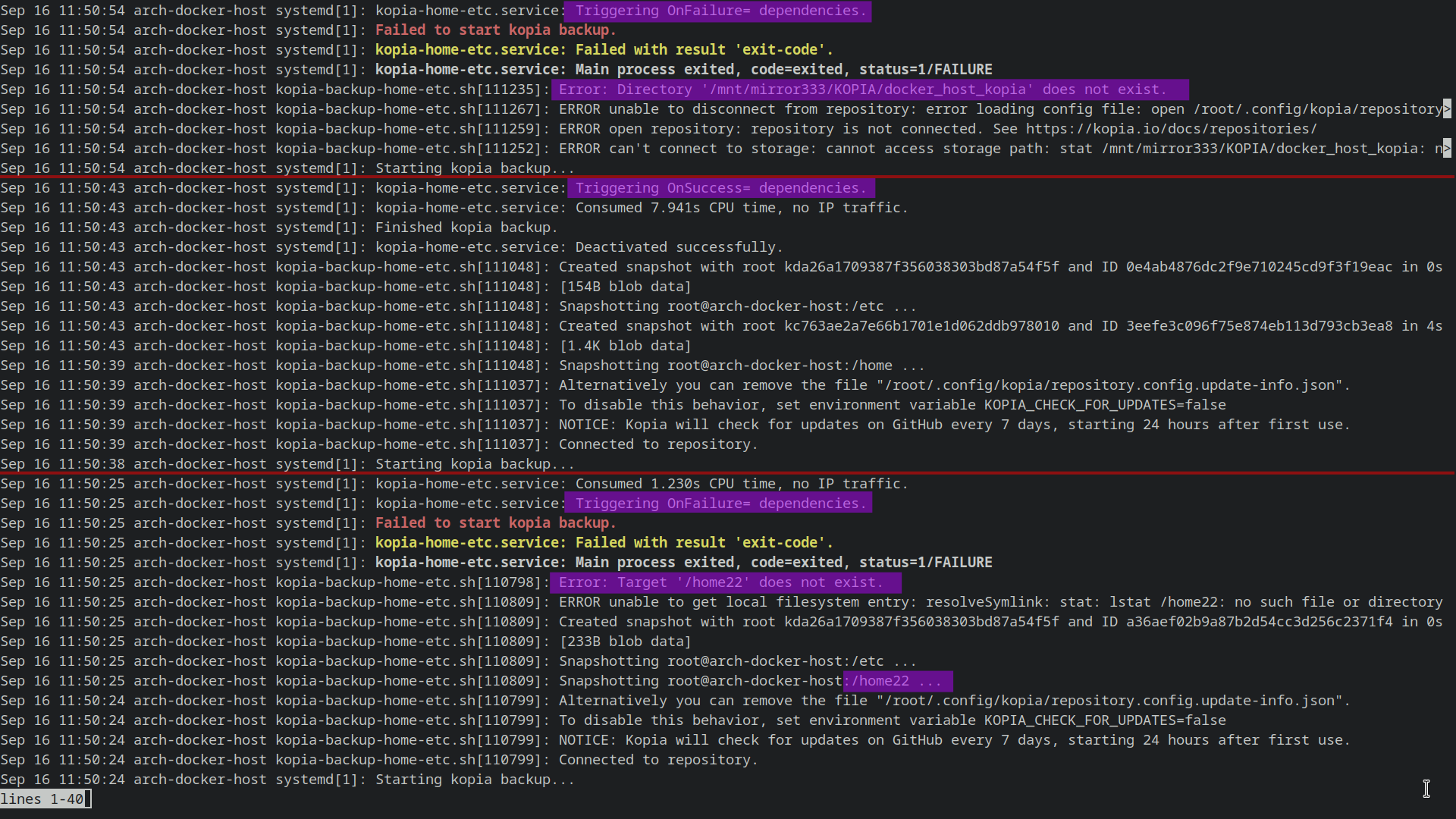Click the truncation marker on the 'unable to disconnect' line
This screenshot has width=1456, height=819.
click(1447, 109)
